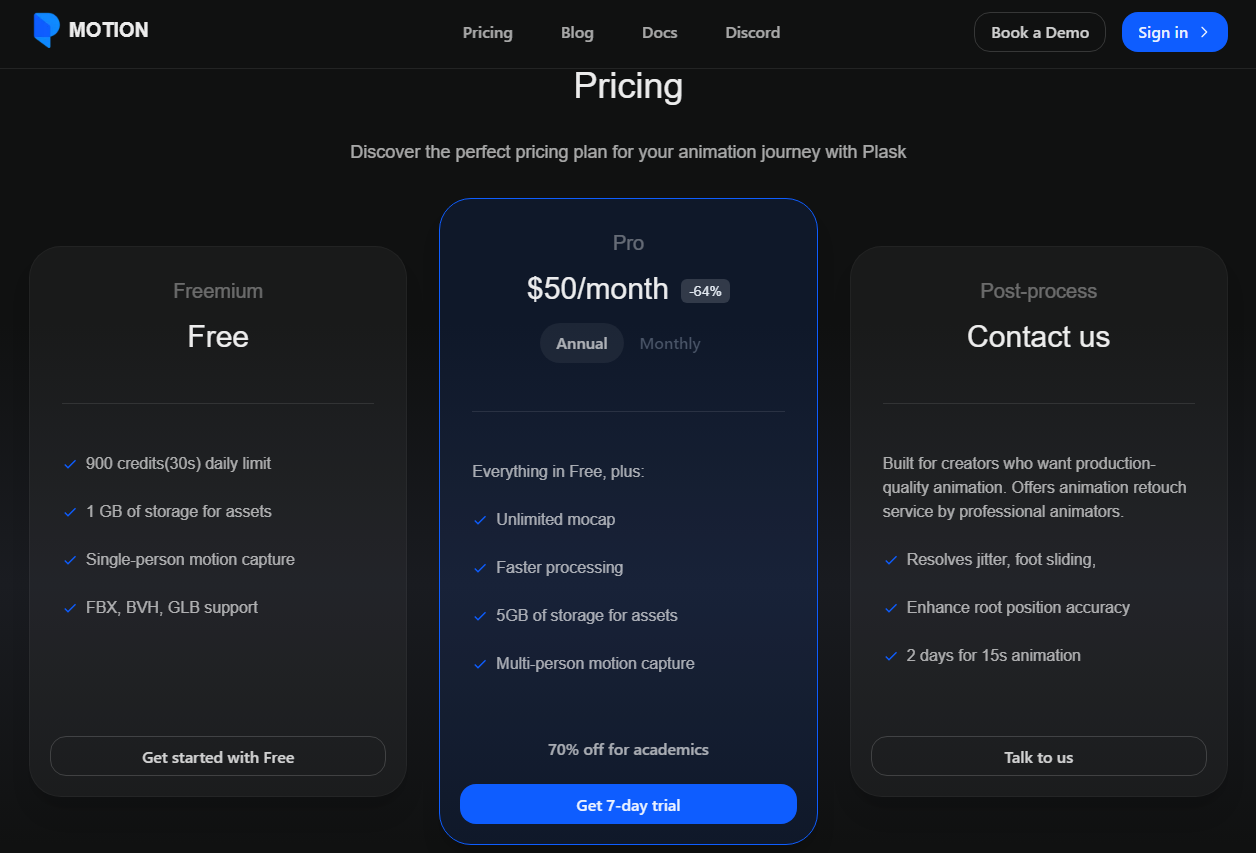Click the Talk to us button
This screenshot has height=853, width=1256.
[x=1038, y=757]
